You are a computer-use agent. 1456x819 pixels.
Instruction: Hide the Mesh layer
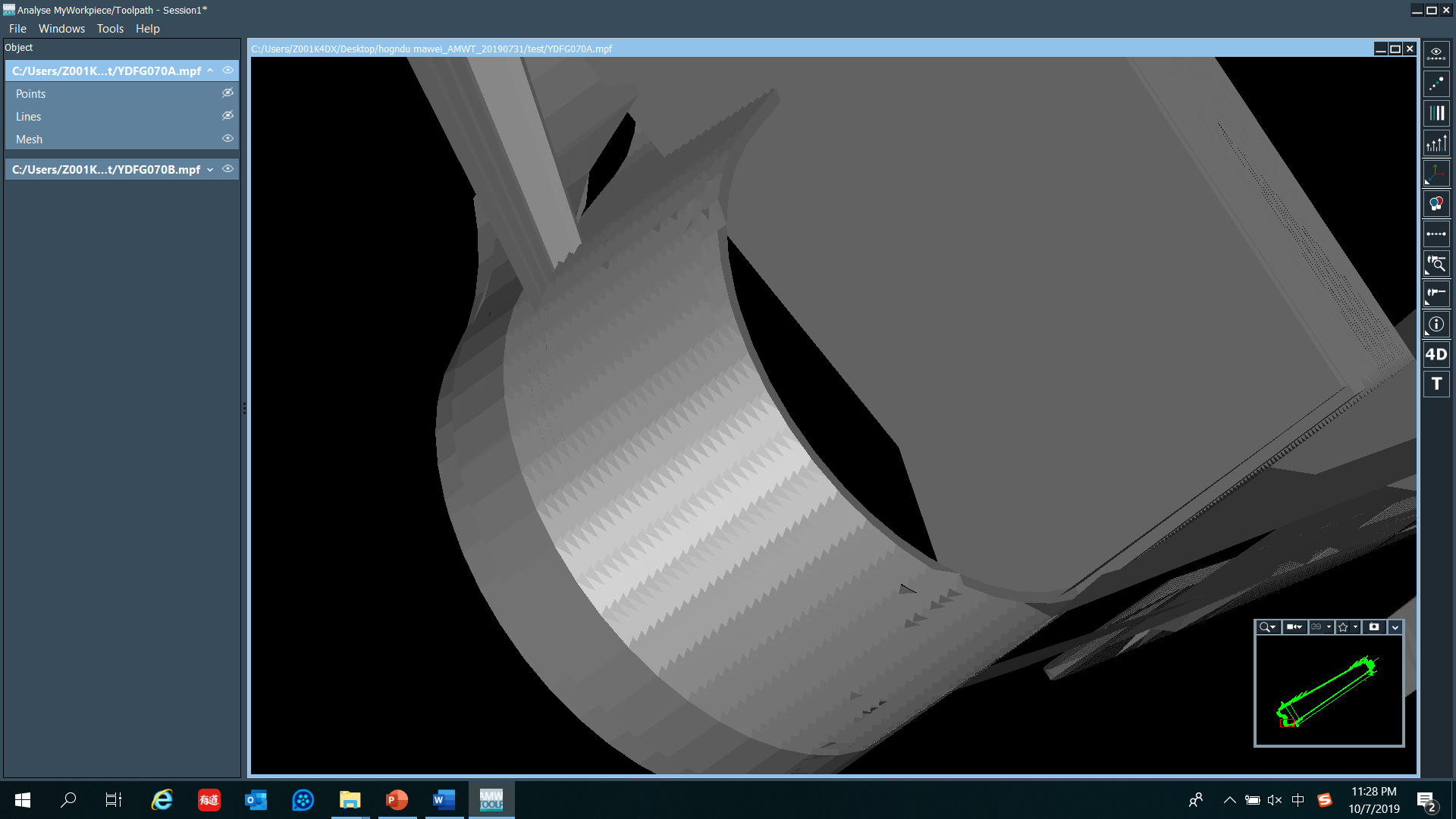pyautogui.click(x=227, y=139)
